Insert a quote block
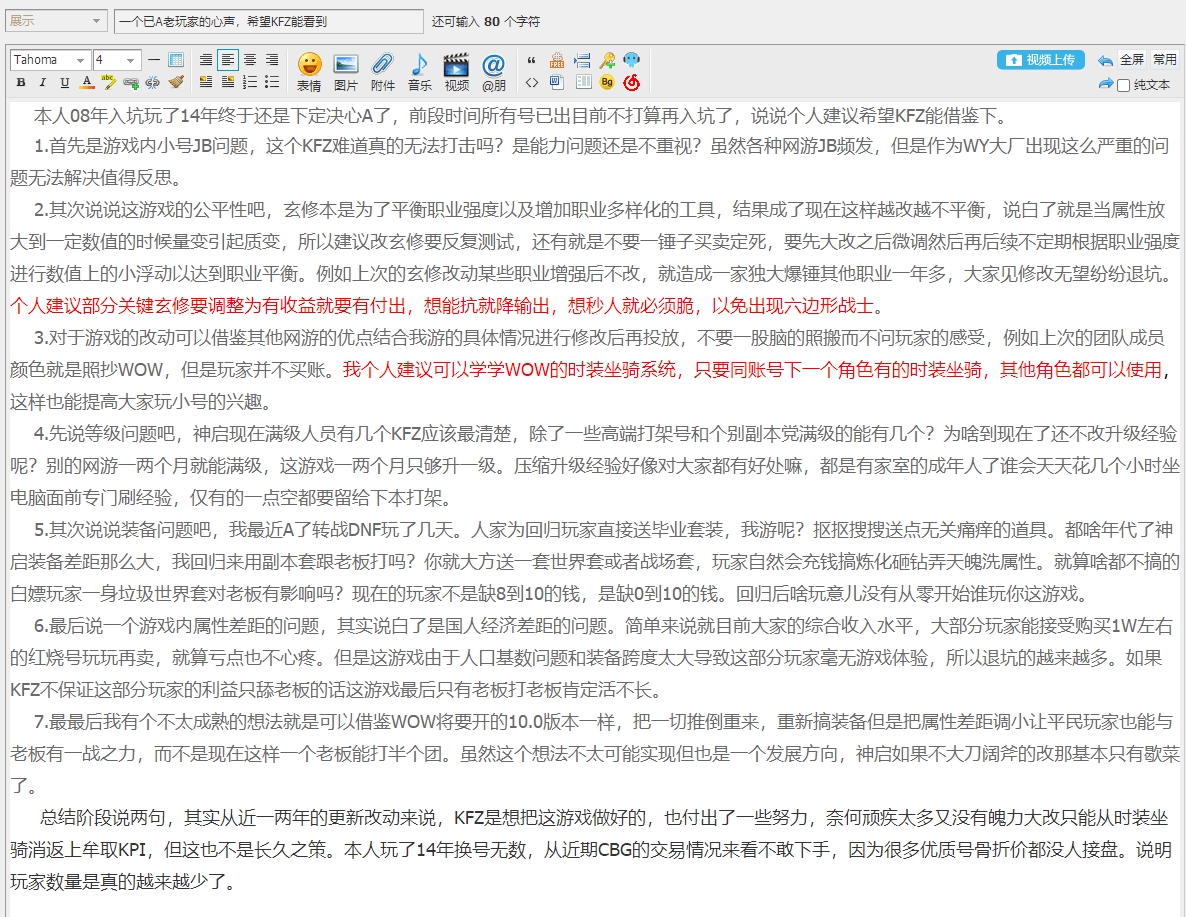 pyautogui.click(x=532, y=60)
